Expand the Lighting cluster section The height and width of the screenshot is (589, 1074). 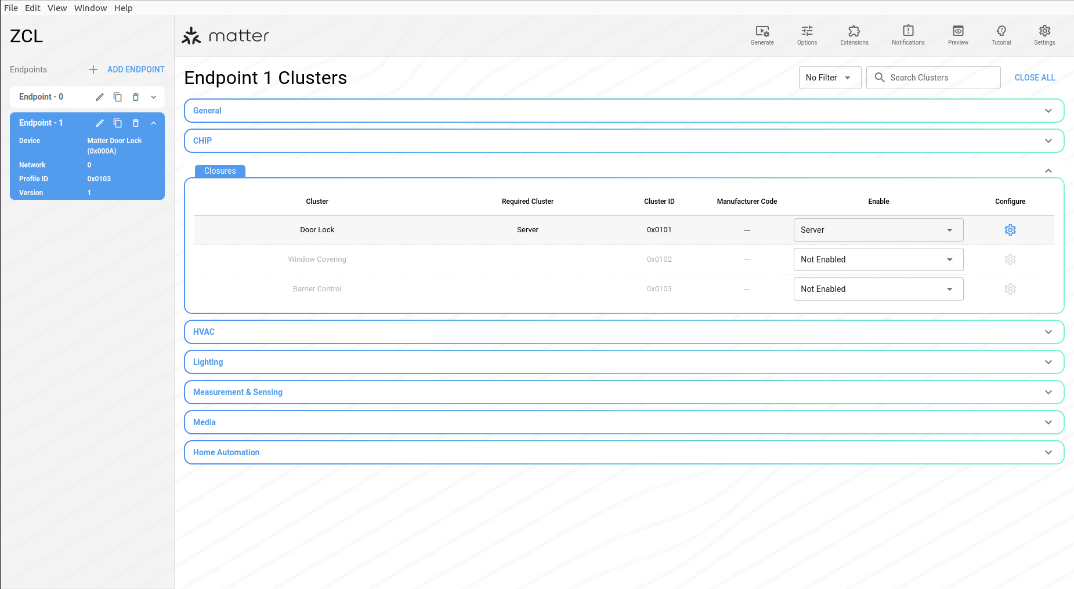[624, 362]
